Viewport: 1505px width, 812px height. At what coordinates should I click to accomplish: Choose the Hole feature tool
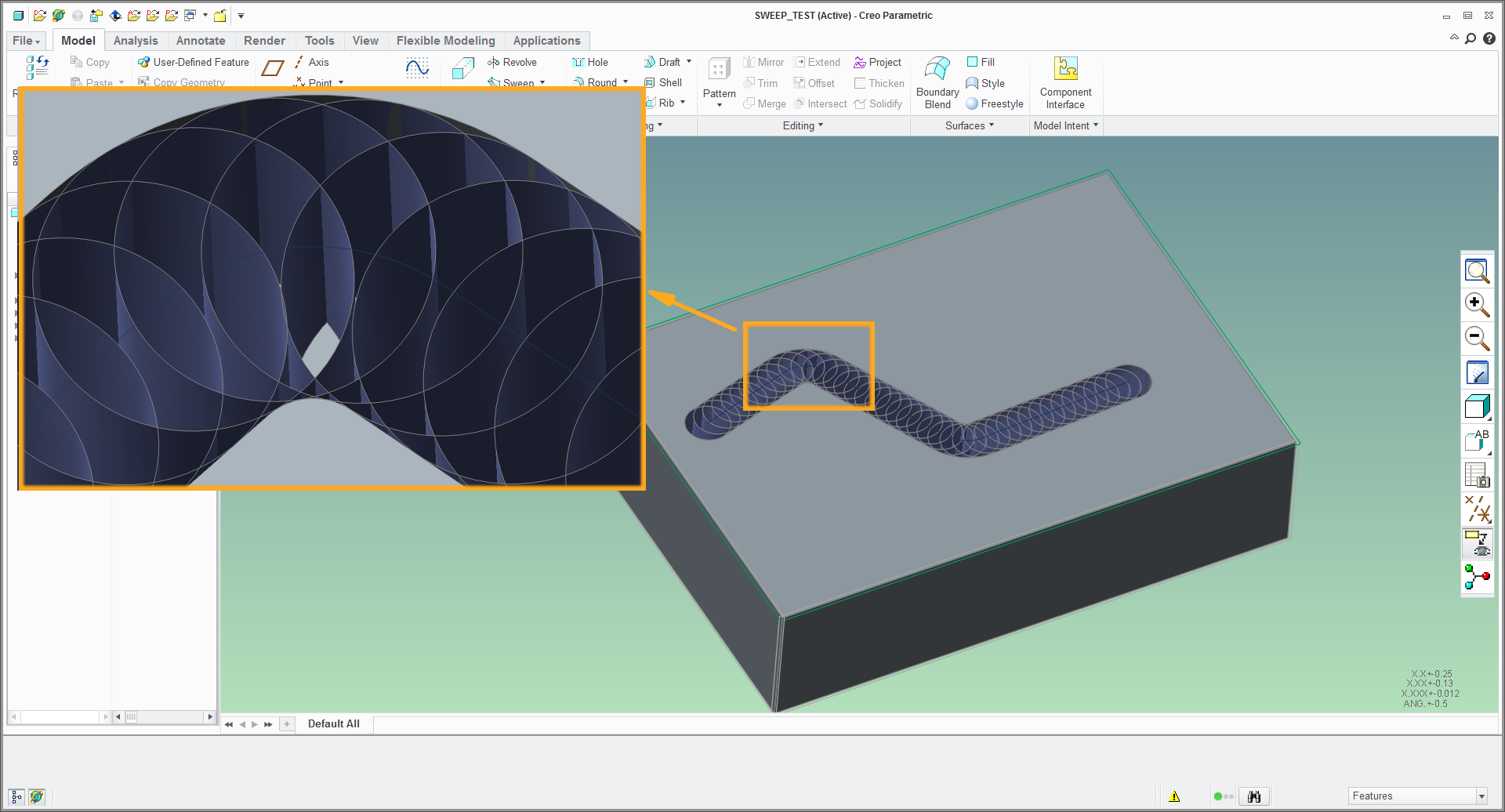[590, 62]
